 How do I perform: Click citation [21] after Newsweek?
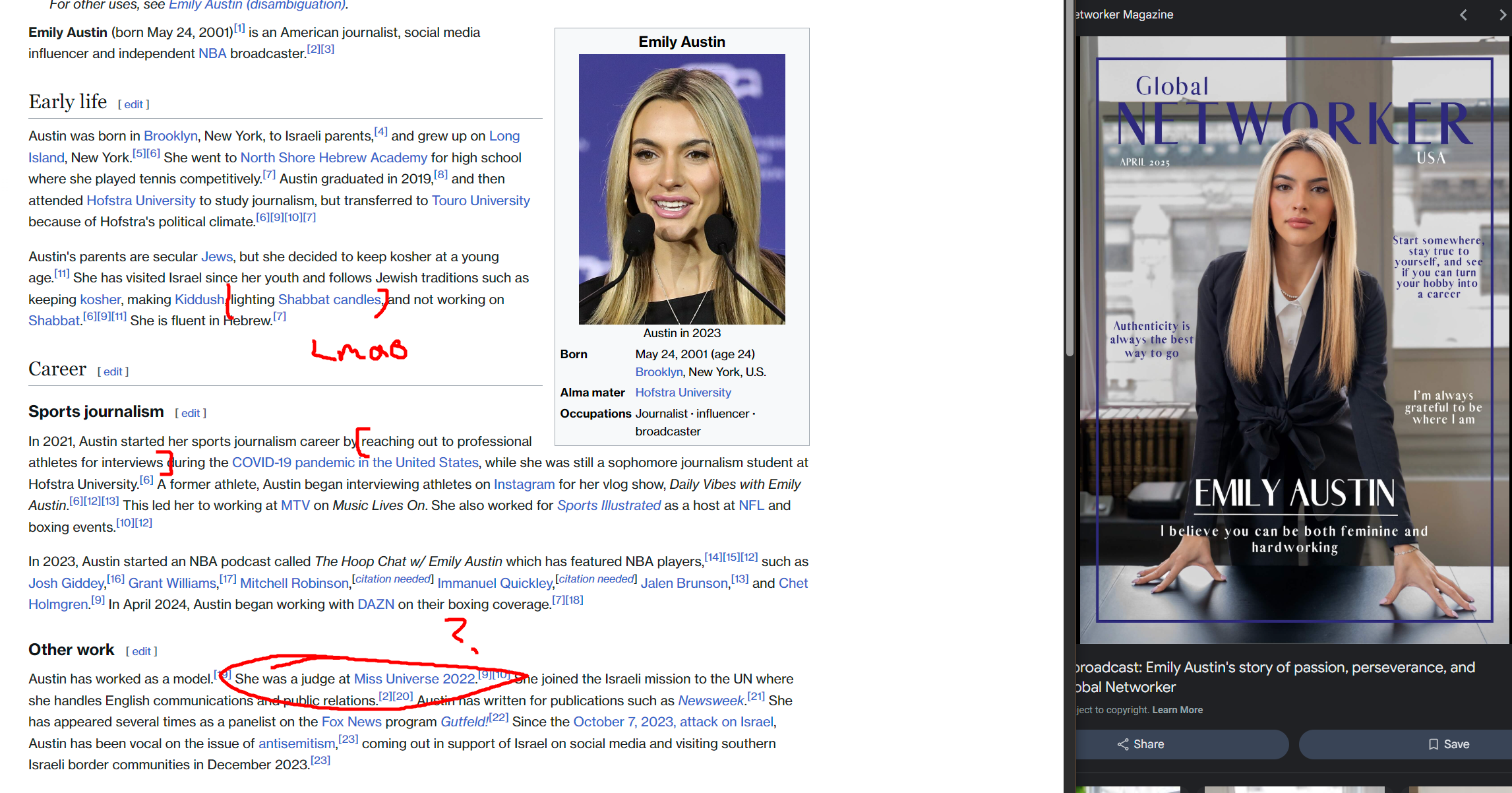[756, 696]
